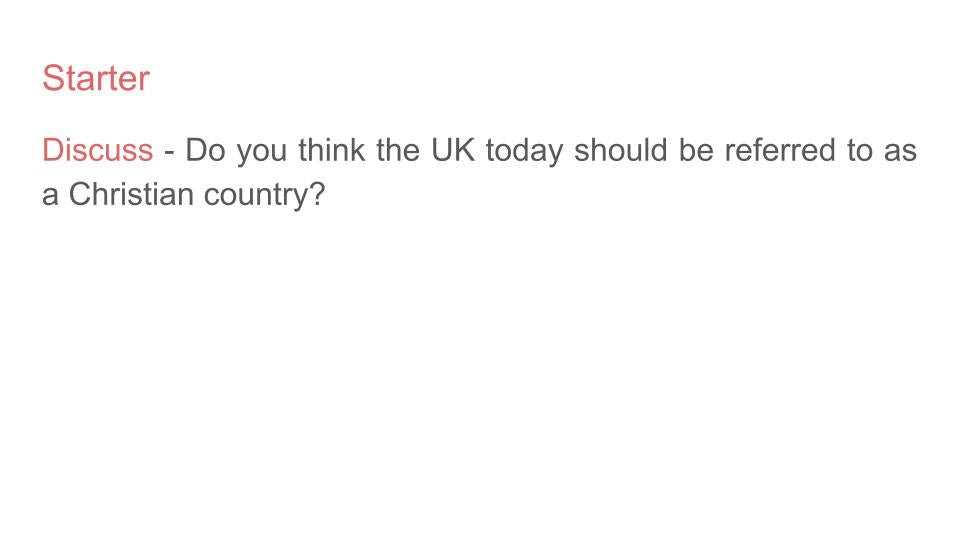
Task: Click the word "think" in the sentence
Action: [x=332, y=150]
